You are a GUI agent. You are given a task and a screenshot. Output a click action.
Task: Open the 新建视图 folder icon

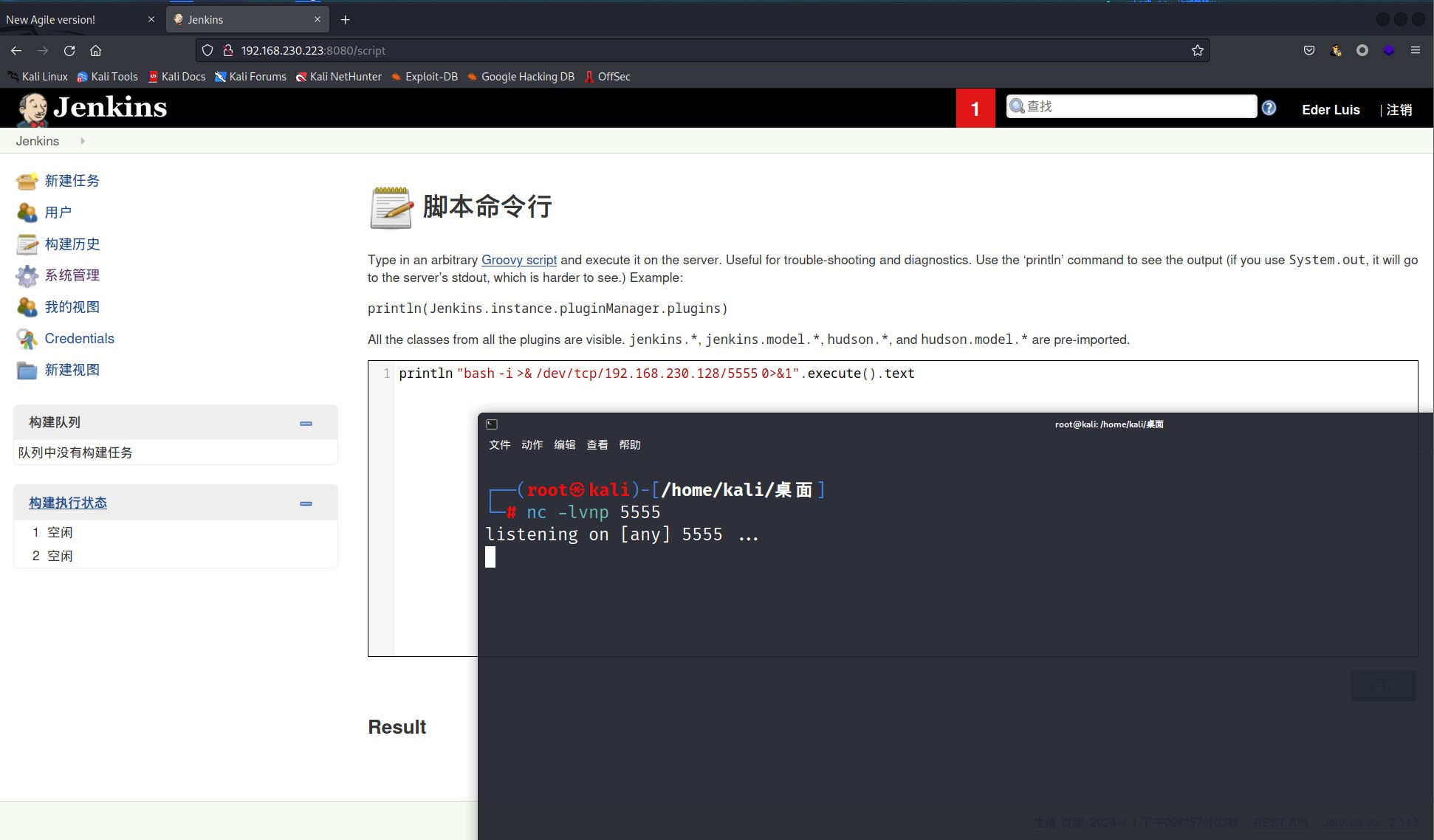27,370
